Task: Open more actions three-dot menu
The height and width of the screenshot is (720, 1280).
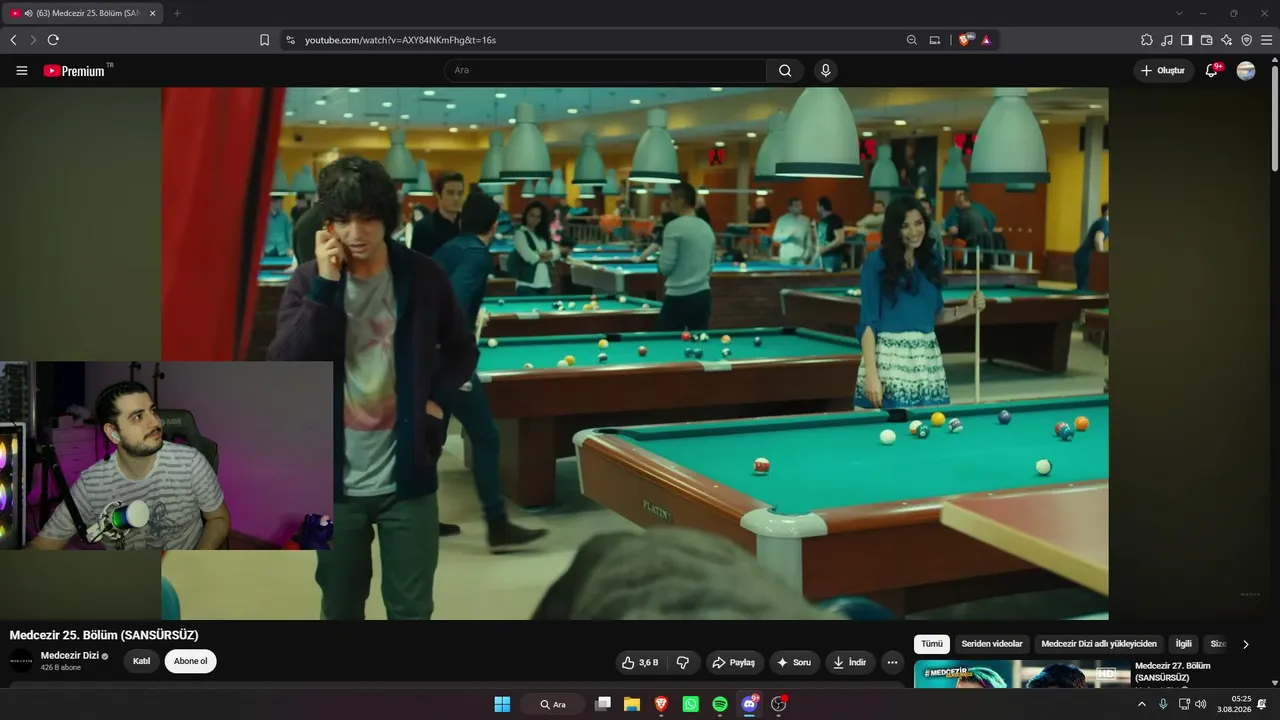Action: click(x=892, y=662)
